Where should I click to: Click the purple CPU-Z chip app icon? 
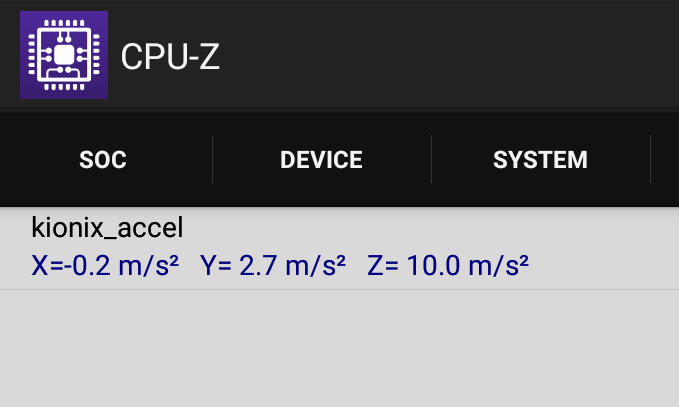pyautogui.click(x=64, y=55)
